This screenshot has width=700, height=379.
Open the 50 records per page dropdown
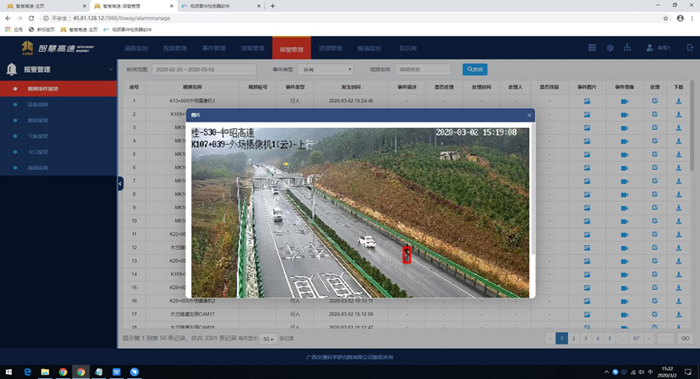(x=268, y=339)
